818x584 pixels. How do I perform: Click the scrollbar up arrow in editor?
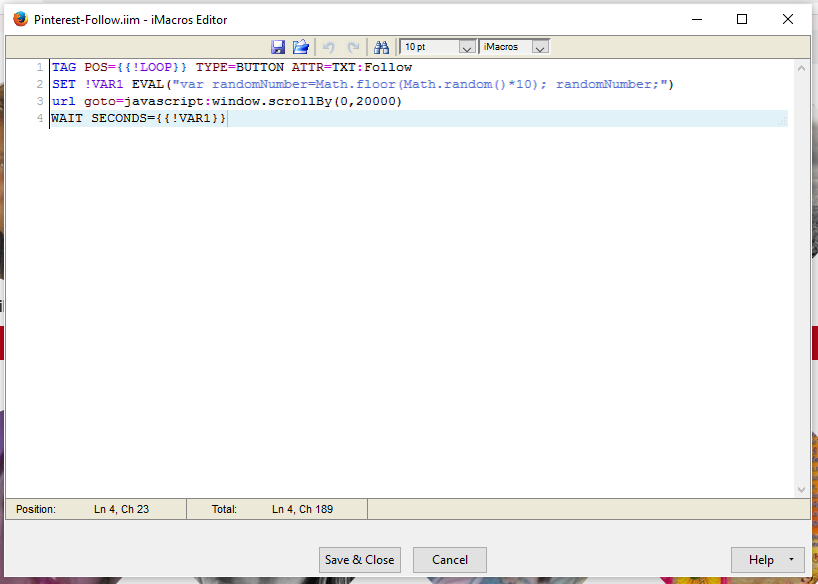801,67
